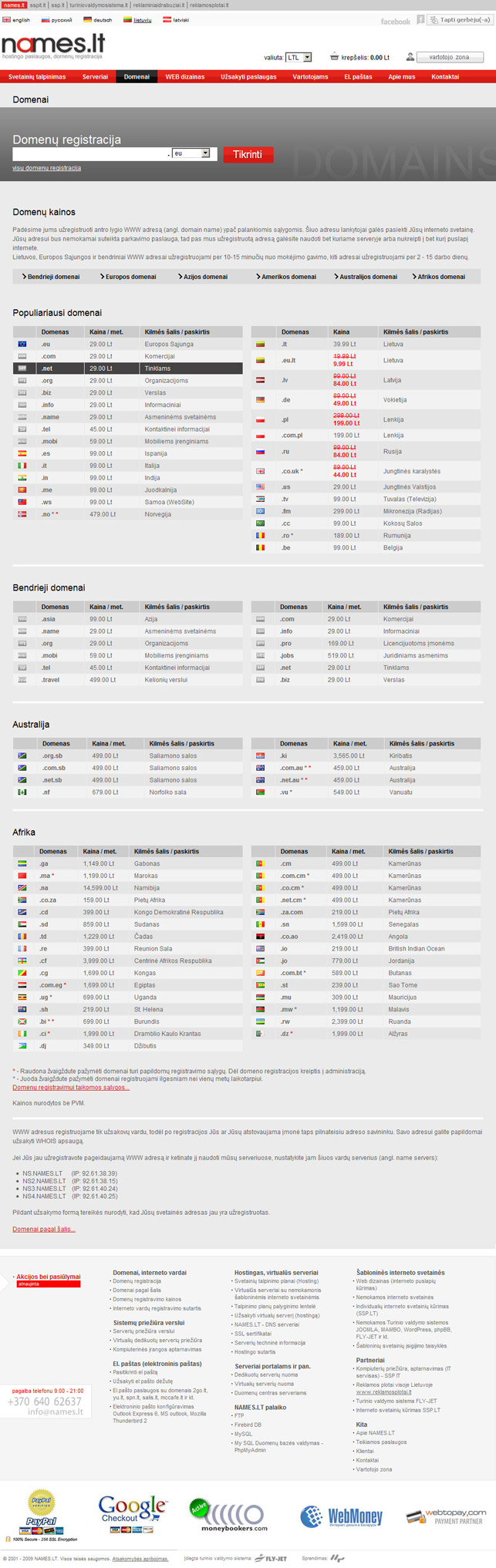Screen dimensions: 496x1568
Task: Click the US flag in the .us row
Action: (x=261, y=486)
